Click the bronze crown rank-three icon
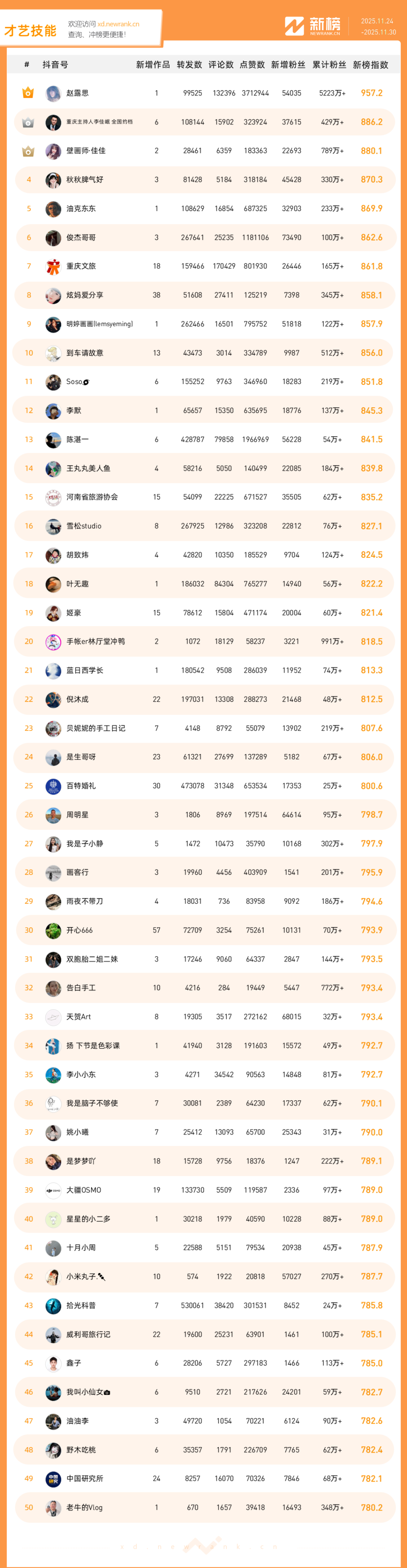The height and width of the screenshot is (1568, 407). click(28, 151)
